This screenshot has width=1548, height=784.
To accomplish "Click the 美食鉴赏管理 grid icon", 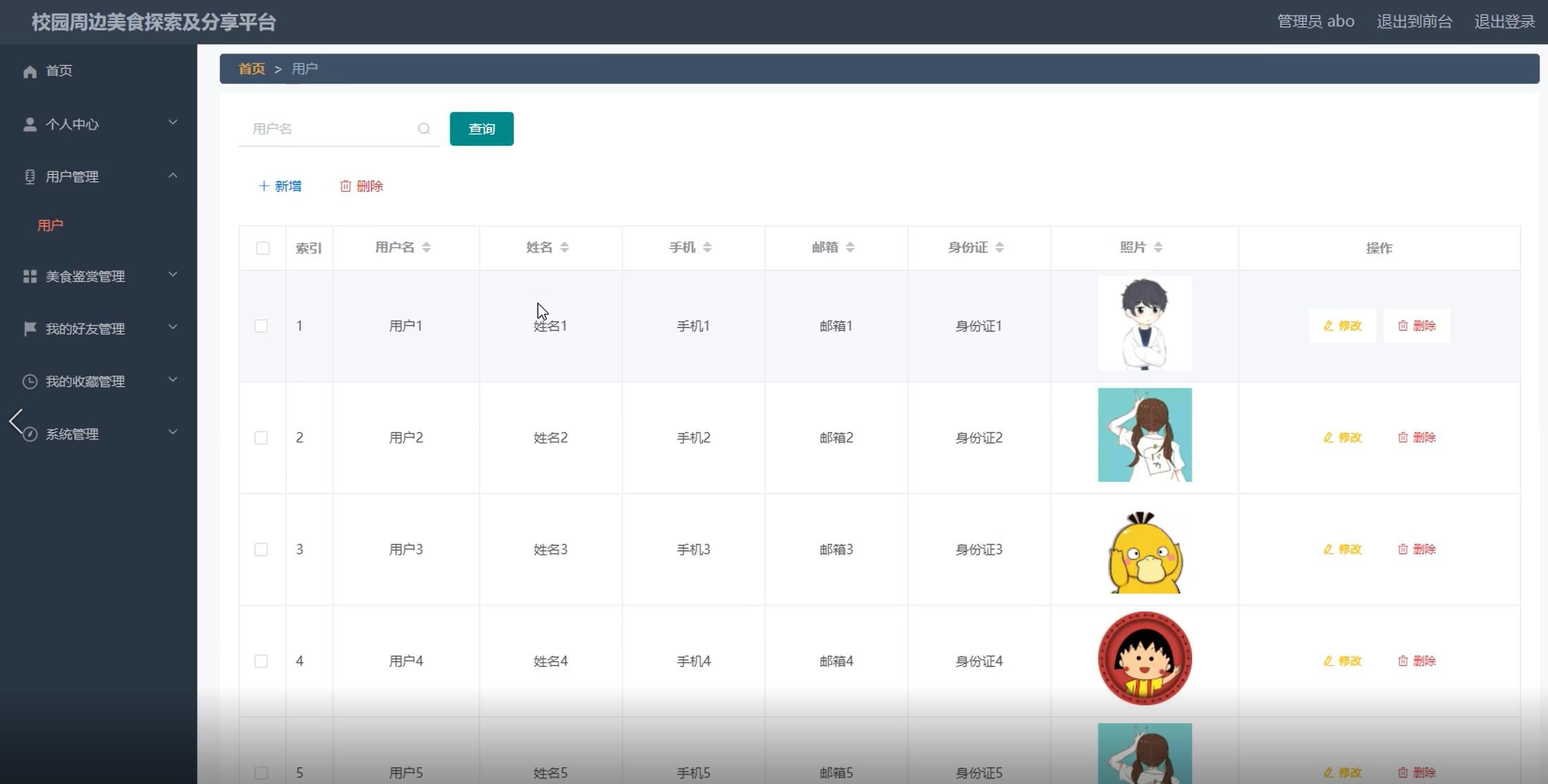I will [30, 276].
